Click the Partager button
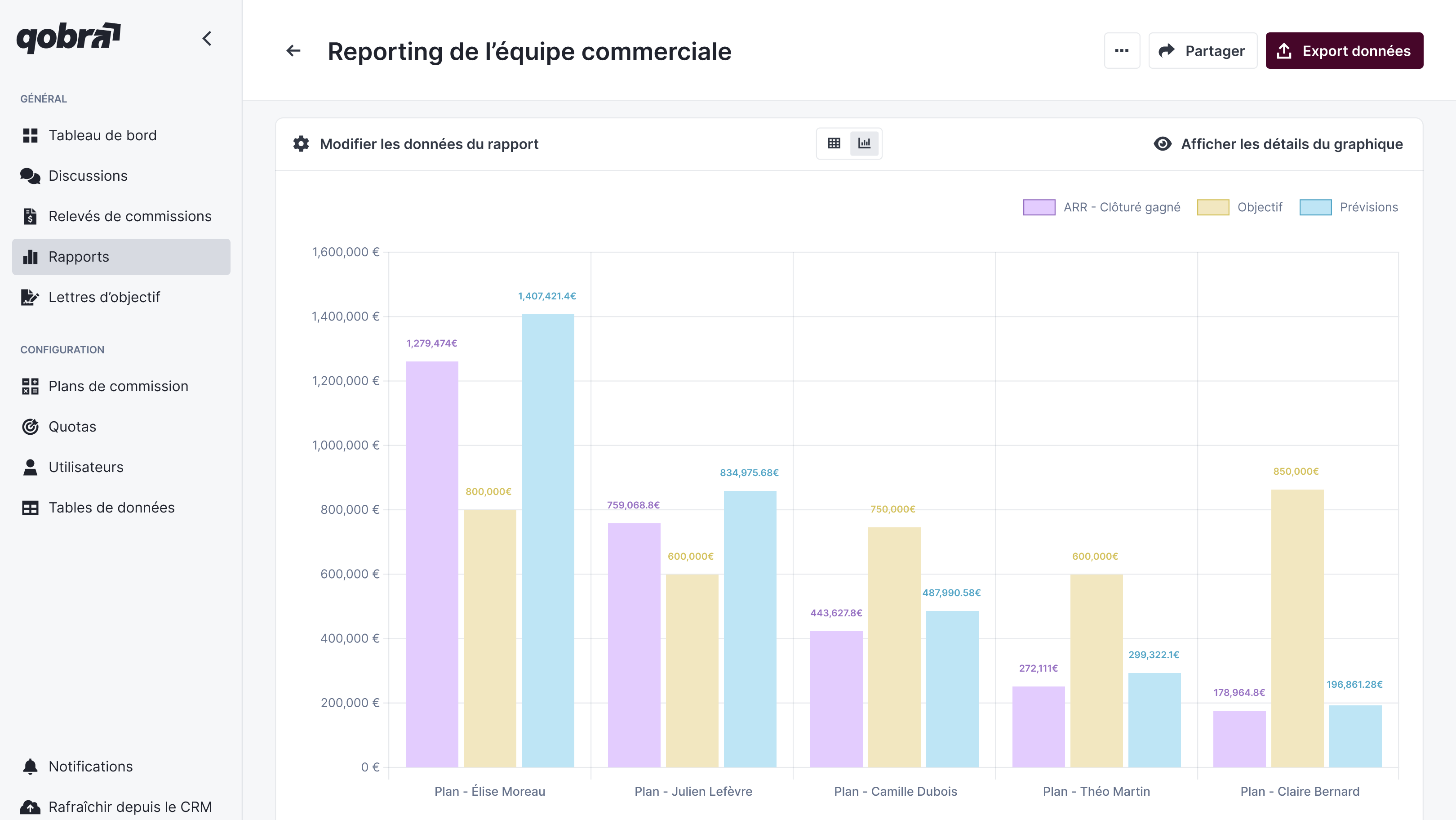The height and width of the screenshot is (820, 1456). [1203, 50]
